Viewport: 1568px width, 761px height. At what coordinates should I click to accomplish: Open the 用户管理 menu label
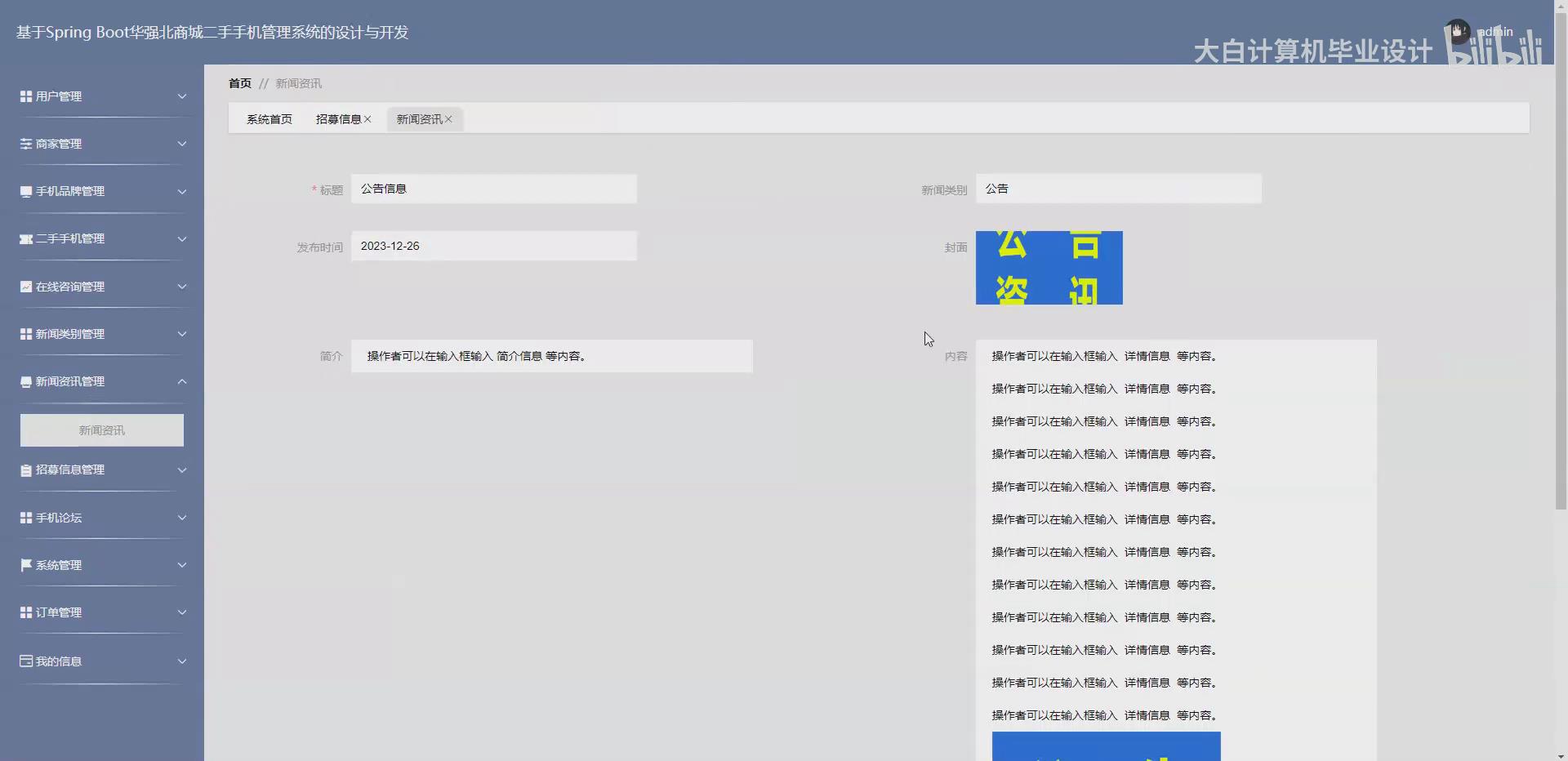(59, 96)
